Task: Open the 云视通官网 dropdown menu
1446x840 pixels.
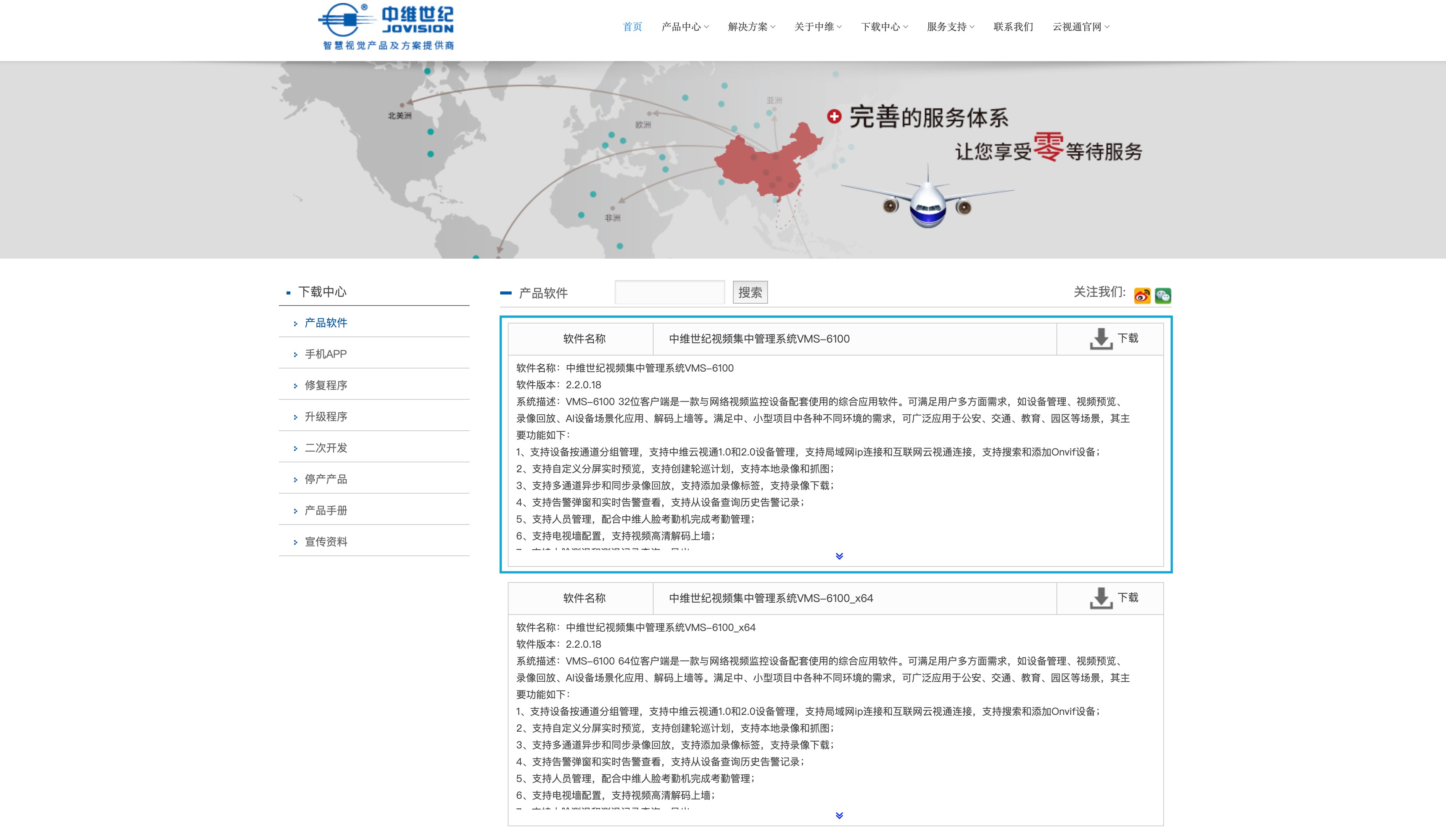Action: [1081, 26]
